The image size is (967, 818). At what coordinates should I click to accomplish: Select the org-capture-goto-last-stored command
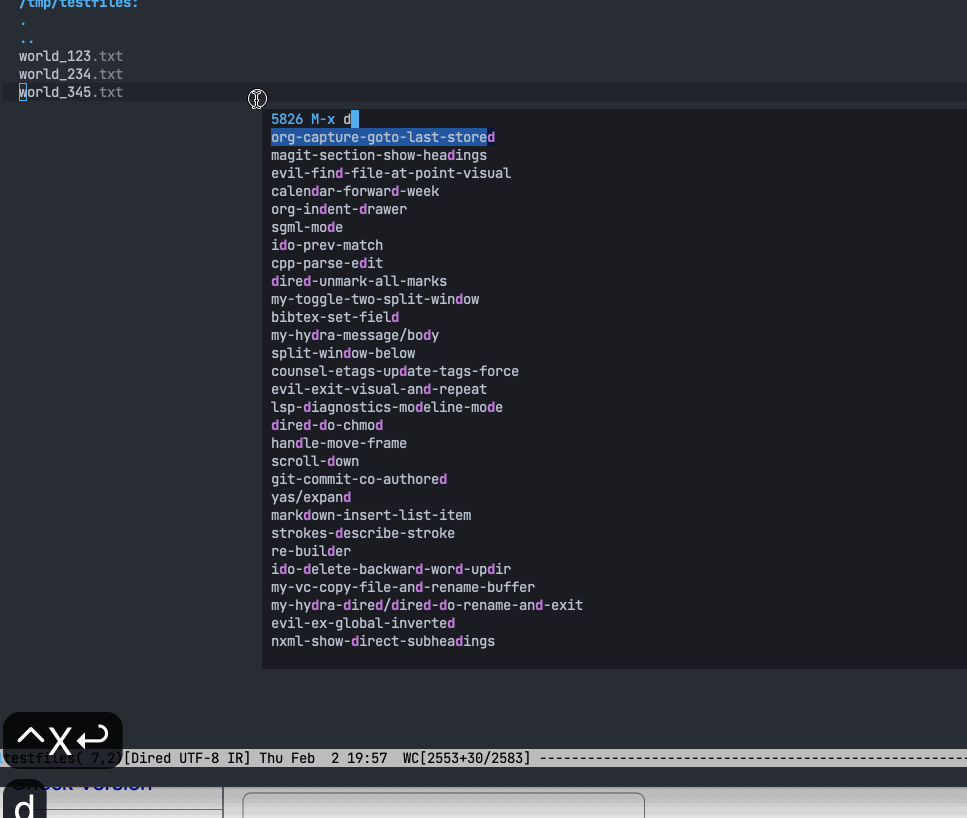point(381,137)
